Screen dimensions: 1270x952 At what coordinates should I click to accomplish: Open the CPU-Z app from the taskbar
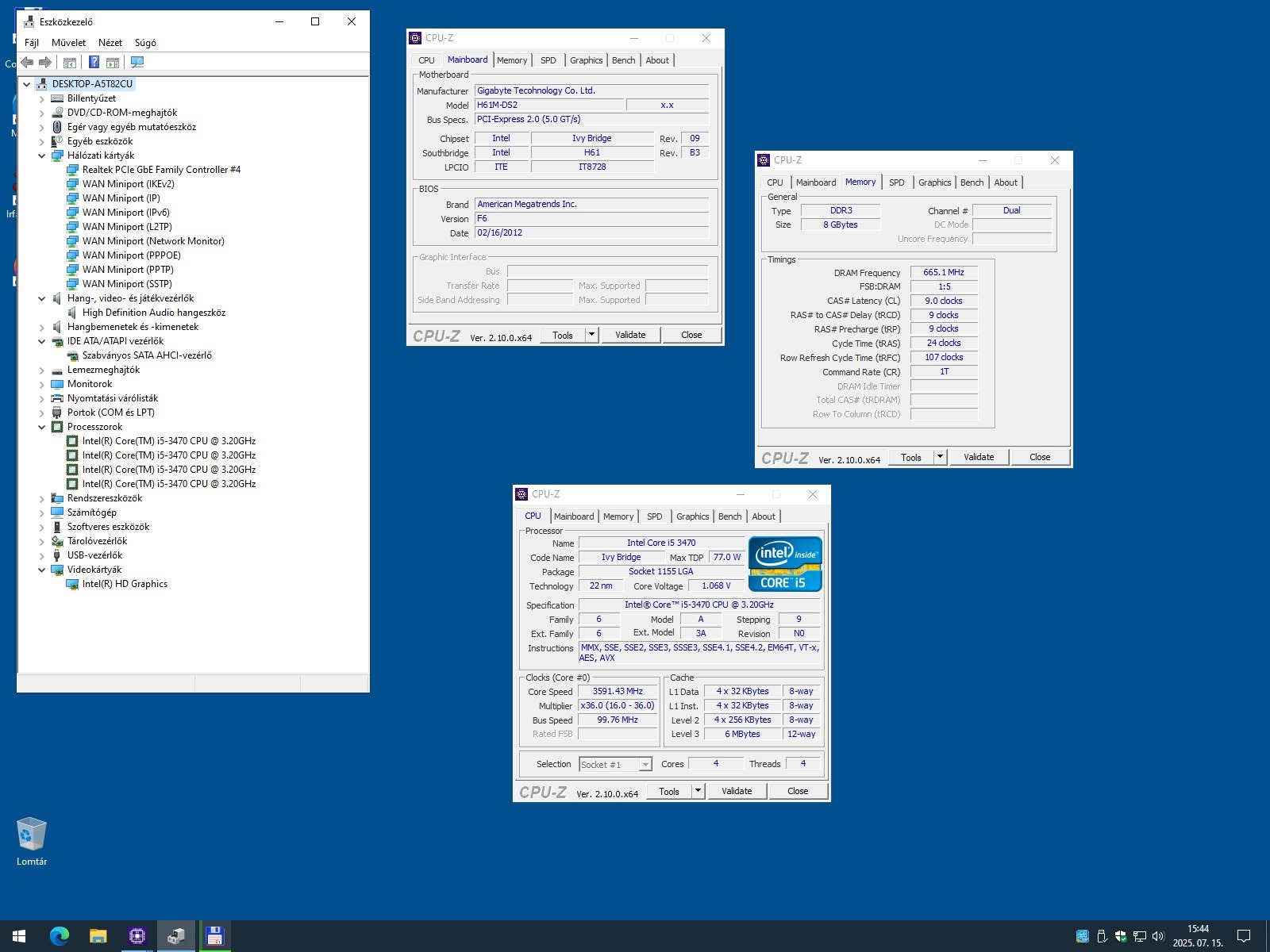[137, 936]
